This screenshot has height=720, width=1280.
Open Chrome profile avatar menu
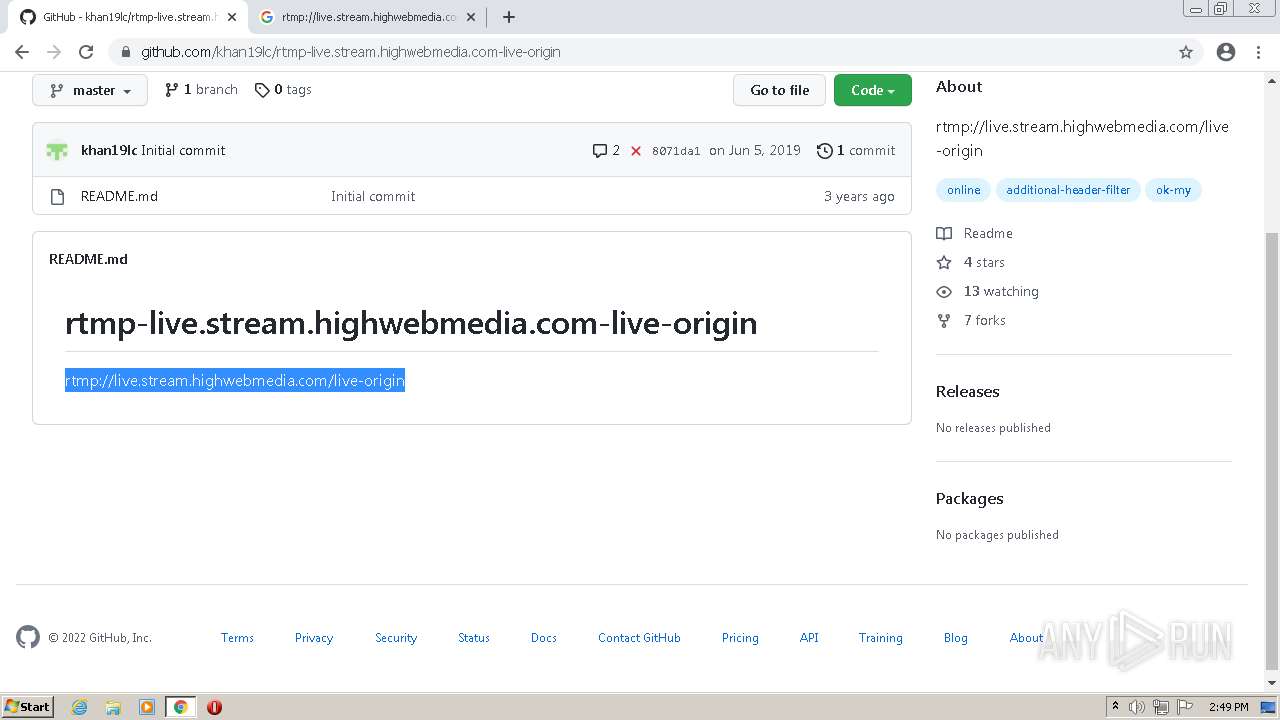coord(1226,52)
